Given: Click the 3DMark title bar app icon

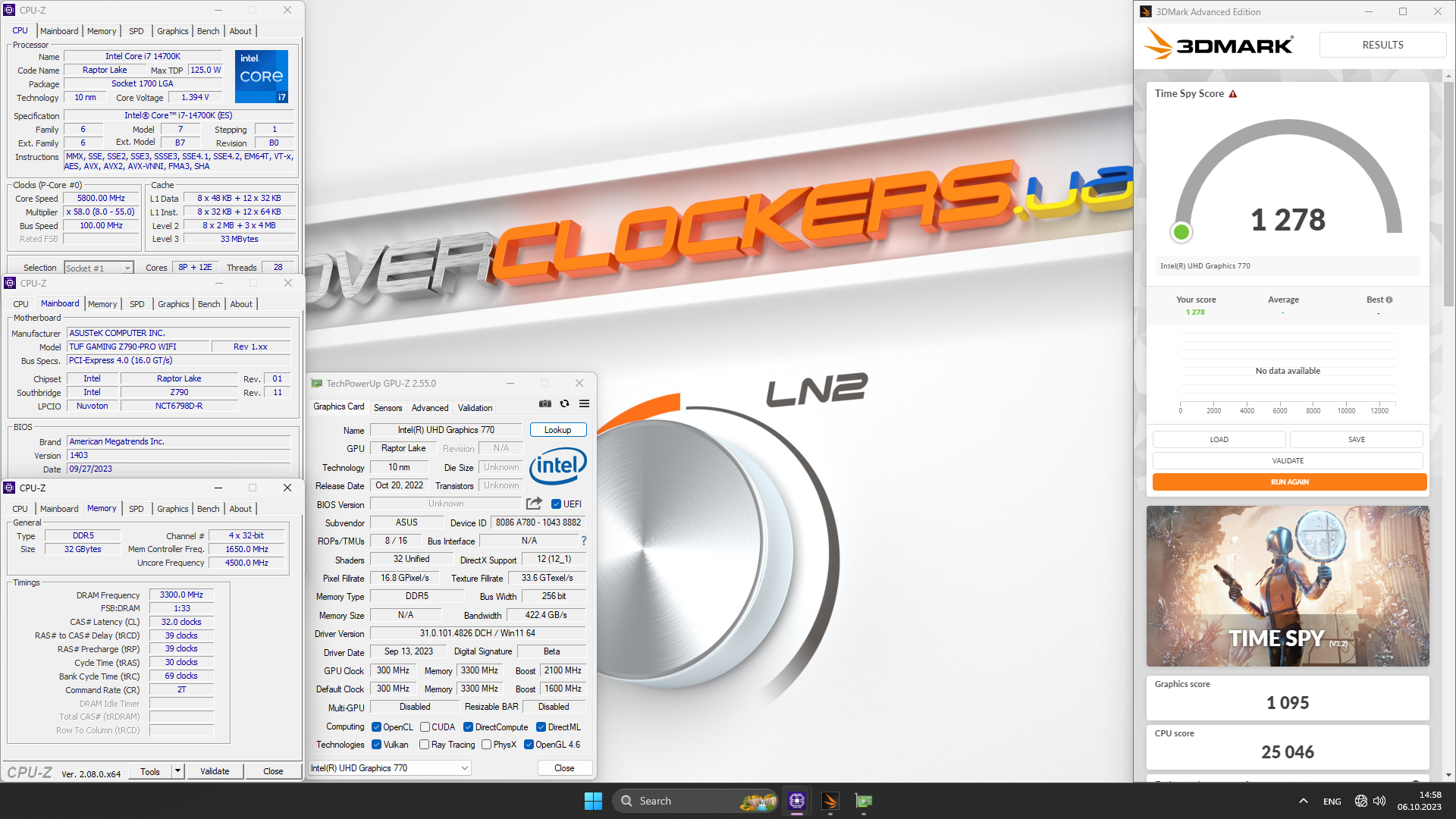Looking at the screenshot, I should (x=1146, y=11).
